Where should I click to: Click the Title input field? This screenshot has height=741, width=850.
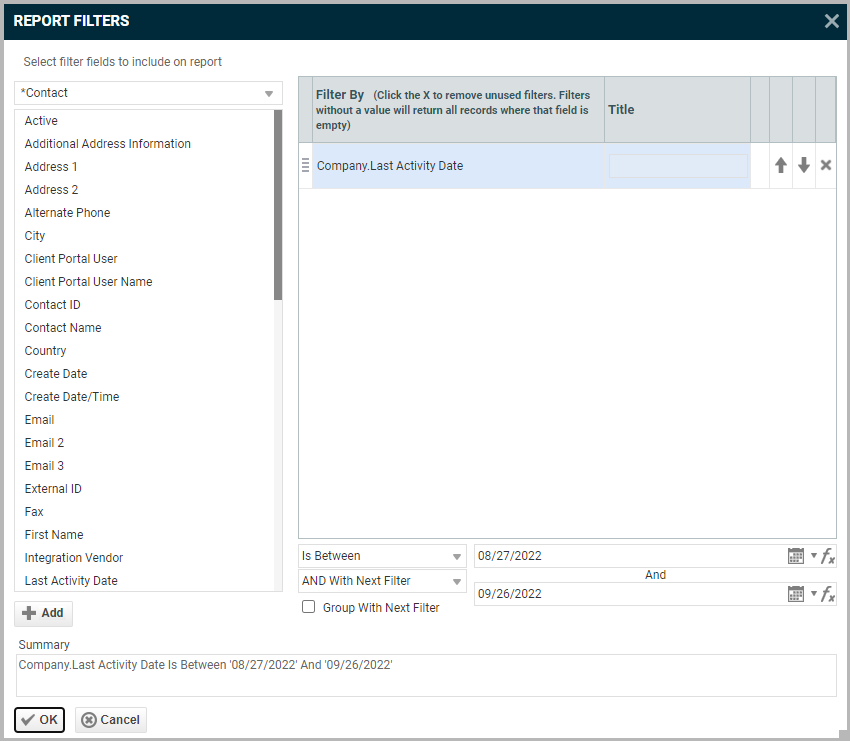(x=678, y=166)
